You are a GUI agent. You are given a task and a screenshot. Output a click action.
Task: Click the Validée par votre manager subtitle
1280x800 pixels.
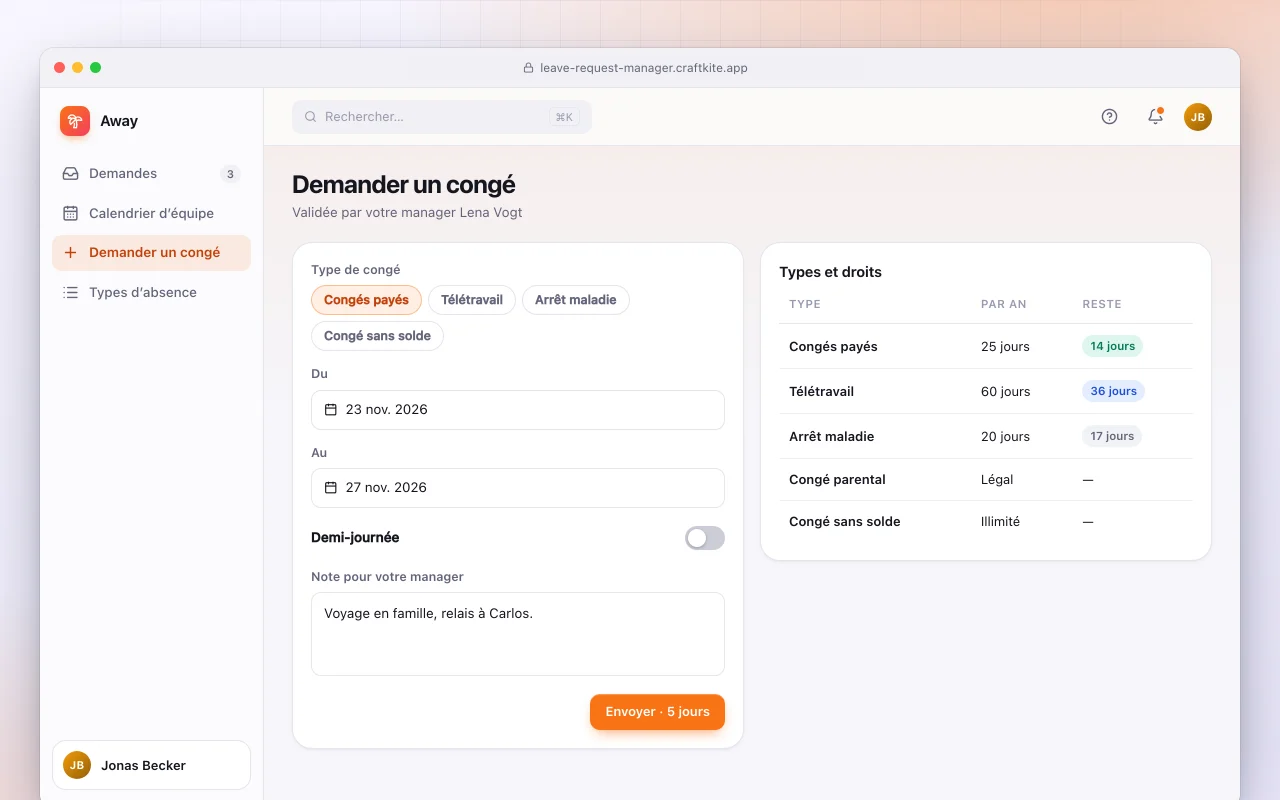click(407, 212)
